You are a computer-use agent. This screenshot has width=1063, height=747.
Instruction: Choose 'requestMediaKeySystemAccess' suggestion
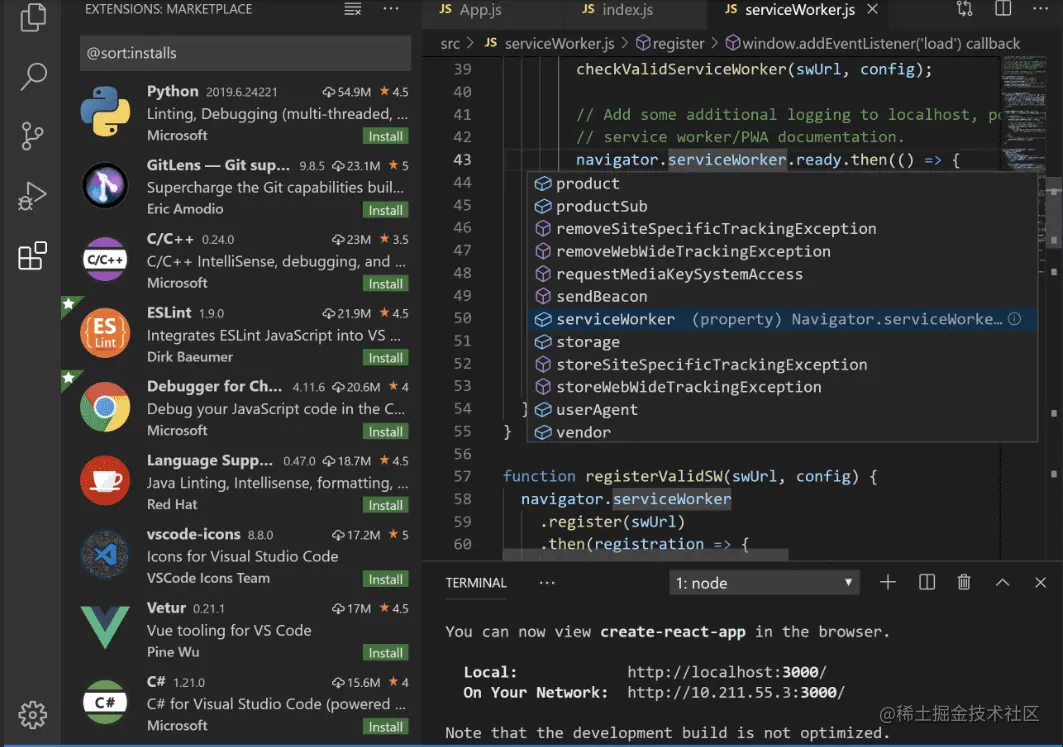[782, 274]
